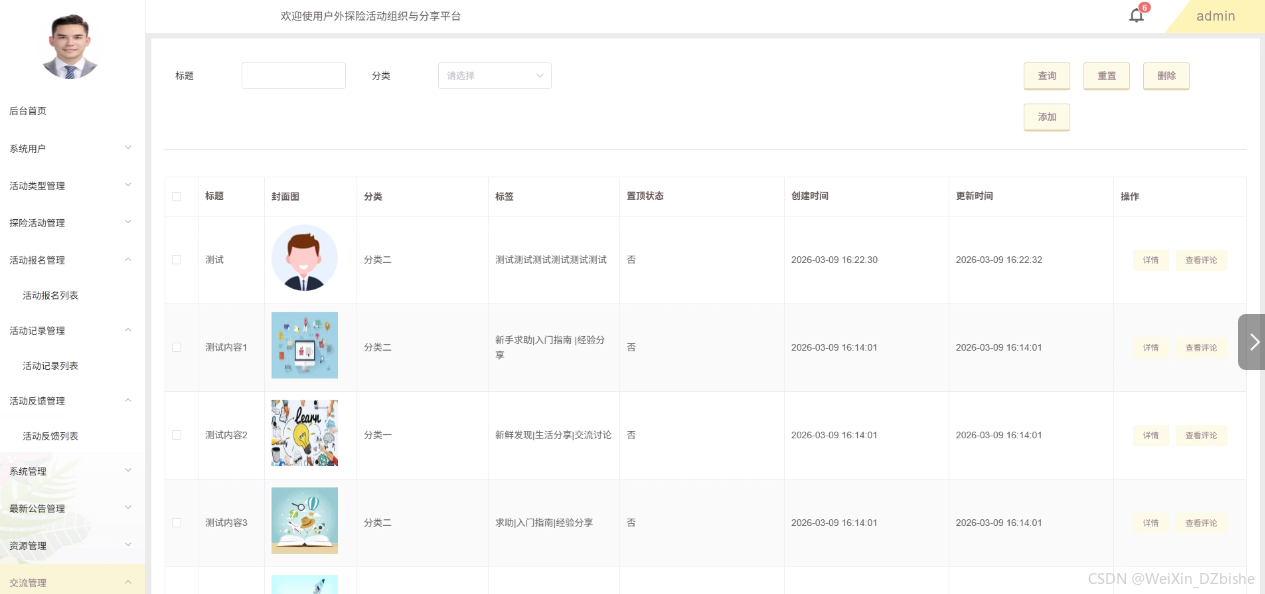Focus the 标题 search input field
1265x594 pixels.
294,75
